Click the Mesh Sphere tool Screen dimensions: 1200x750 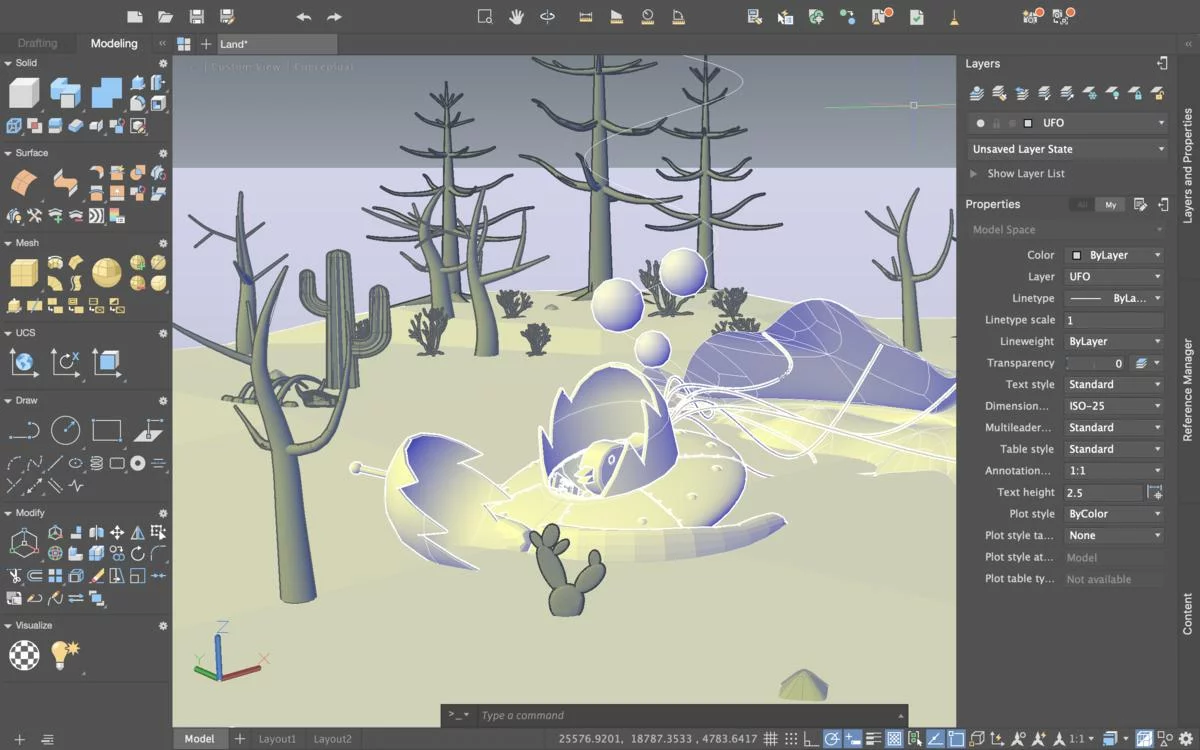[106, 271]
